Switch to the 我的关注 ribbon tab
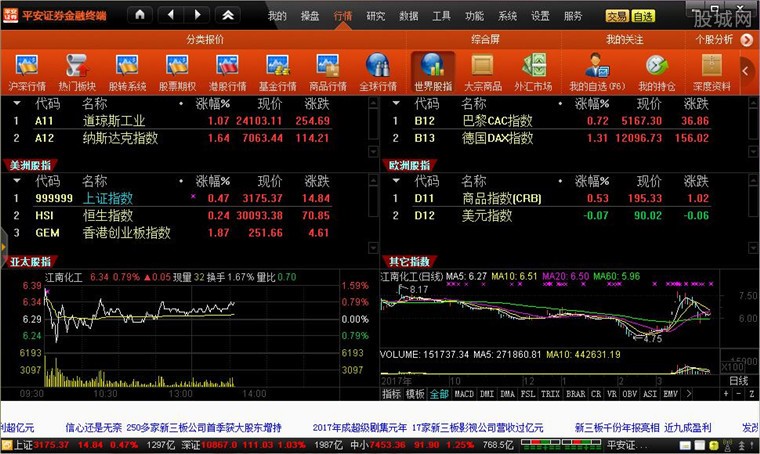 [x=625, y=40]
